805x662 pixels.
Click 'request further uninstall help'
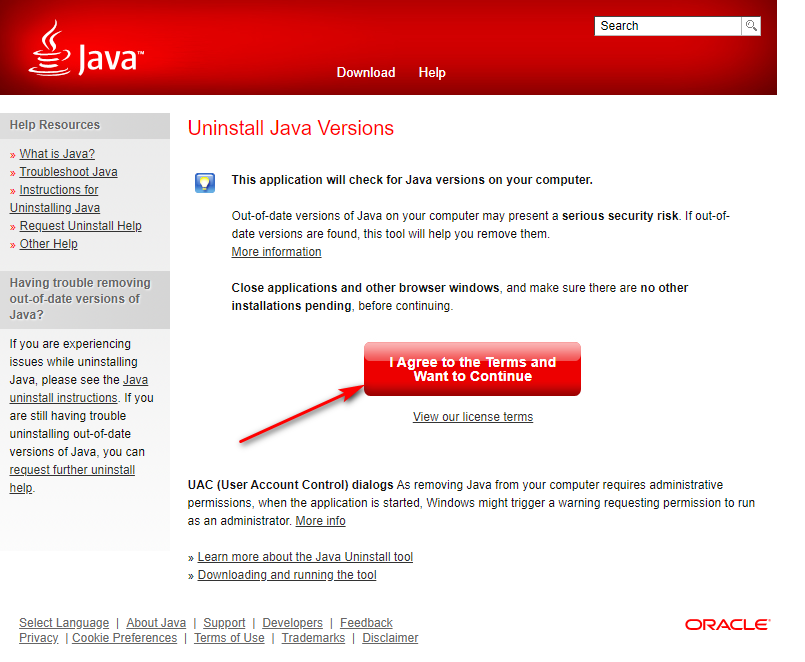[x=72, y=469]
